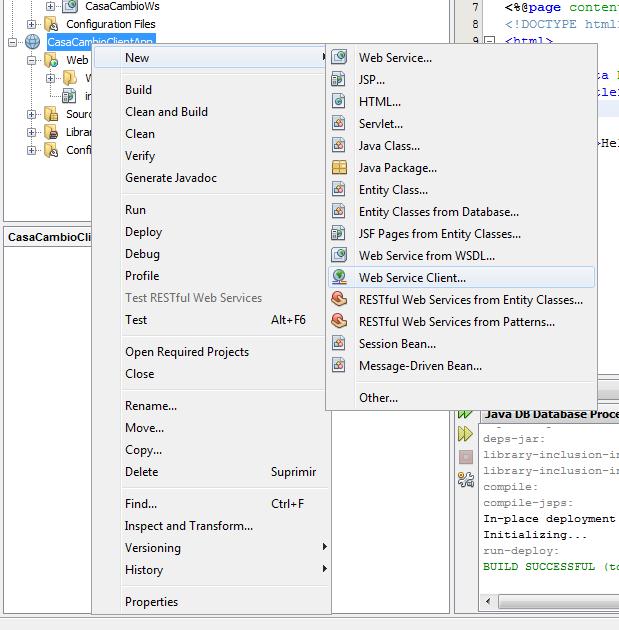Click the RESTful Web Services from Entity Classes icon
Viewport: 619px width, 630px height.
click(339, 299)
